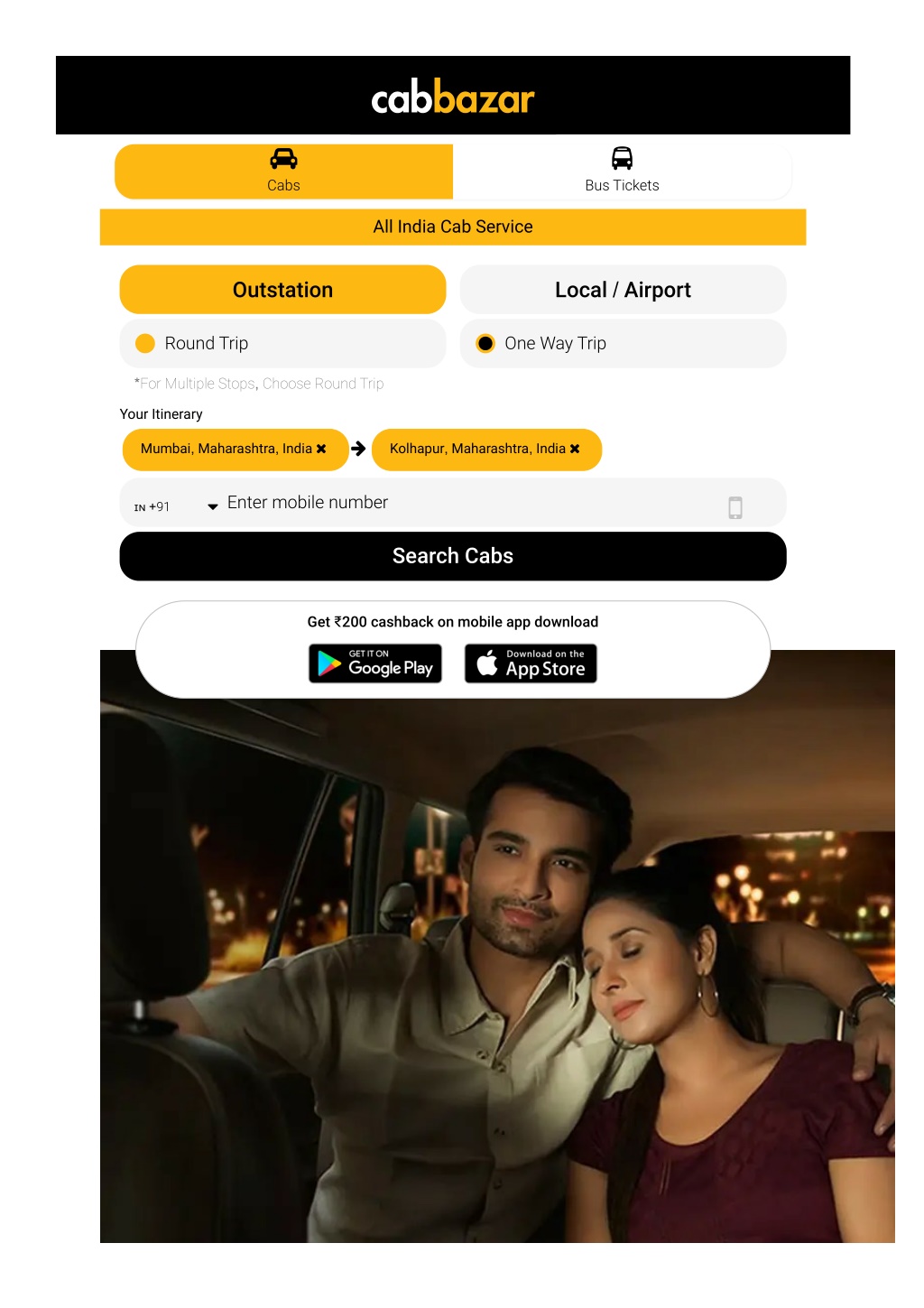924x1308 pixels.
Task: Choose the Local / Airport trip type
Action: 623,290
